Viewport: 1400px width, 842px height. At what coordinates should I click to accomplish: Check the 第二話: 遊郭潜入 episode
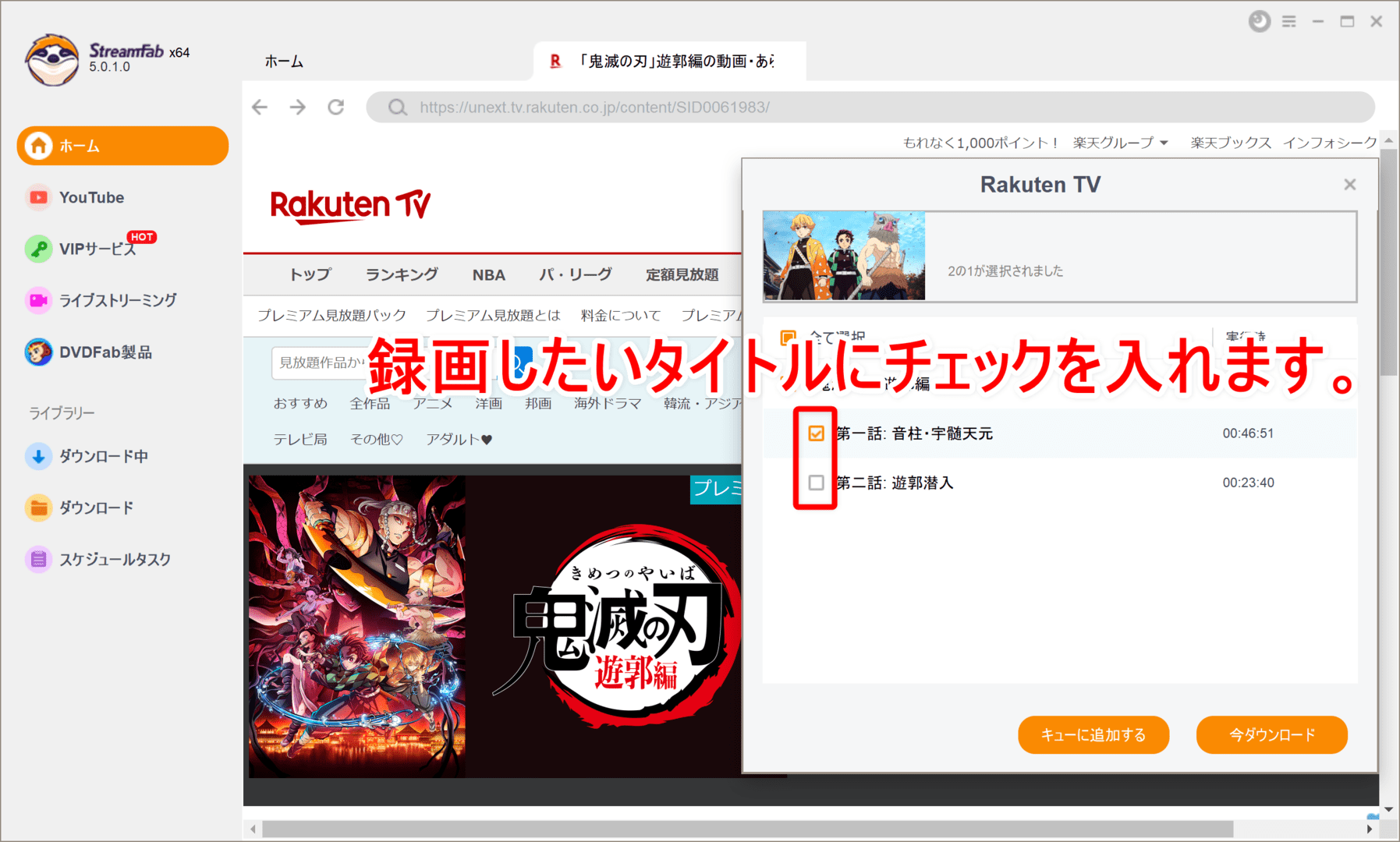(816, 483)
